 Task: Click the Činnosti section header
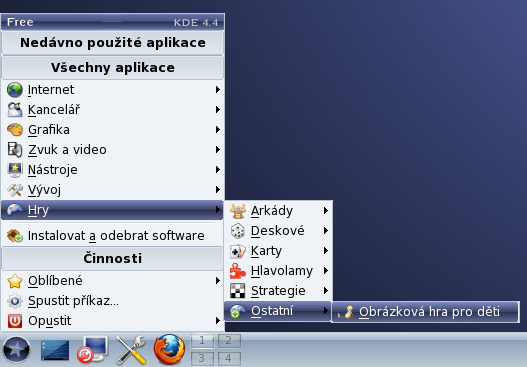pyautogui.click(x=113, y=258)
